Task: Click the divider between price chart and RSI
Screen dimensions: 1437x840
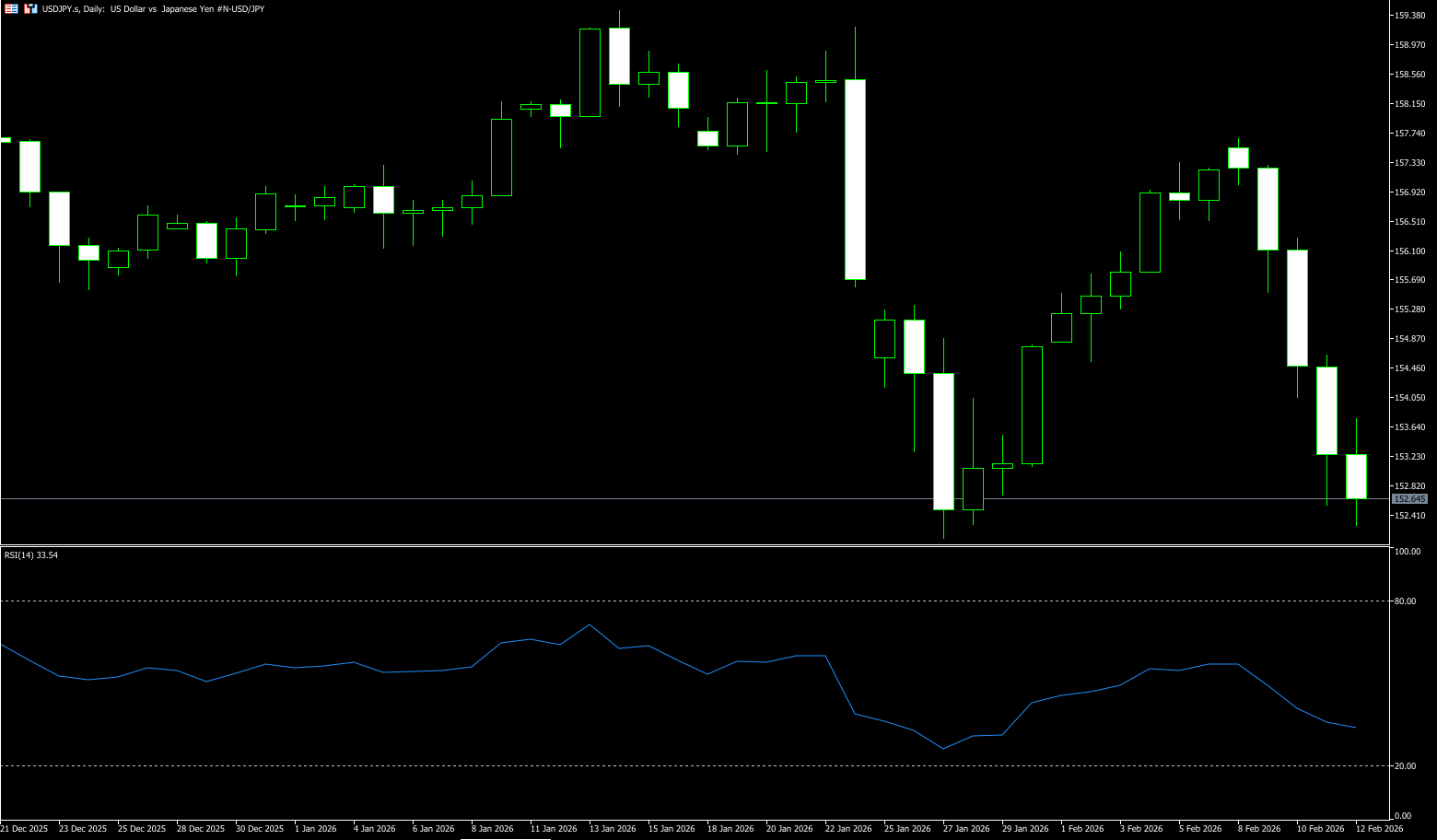Action: click(x=691, y=545)
